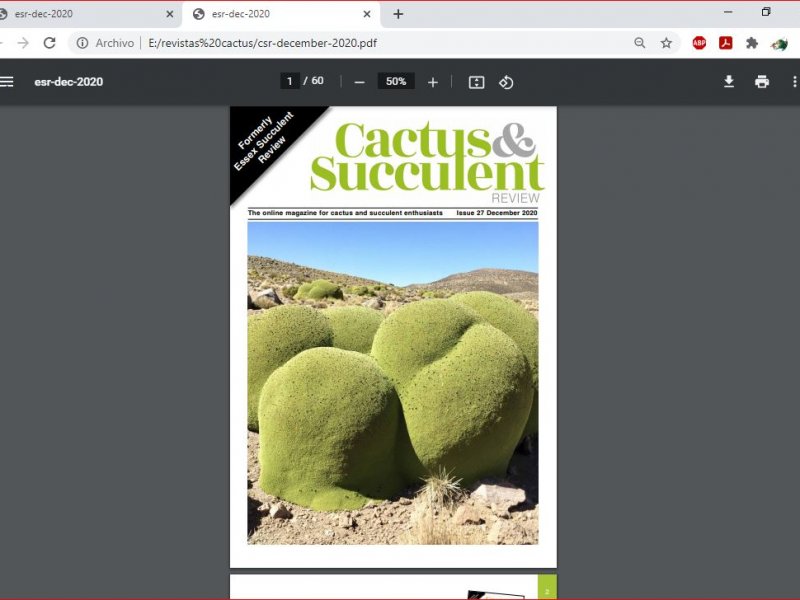800x600 pixels.
Task: Click the esr-dec-2020 document title
Action: click(x=68, y=82)
